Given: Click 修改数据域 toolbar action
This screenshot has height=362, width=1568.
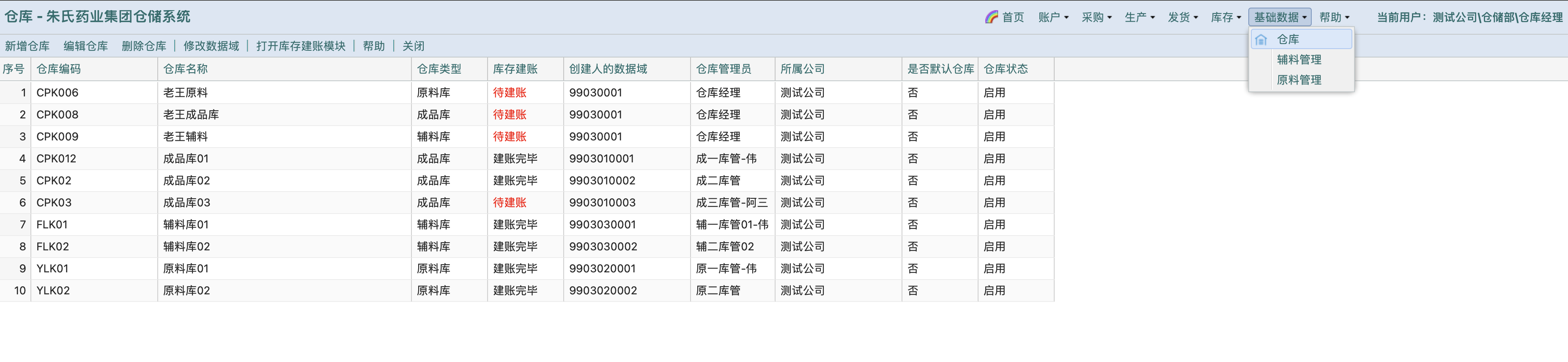Looking at the screenshot, I should (211, 46).
